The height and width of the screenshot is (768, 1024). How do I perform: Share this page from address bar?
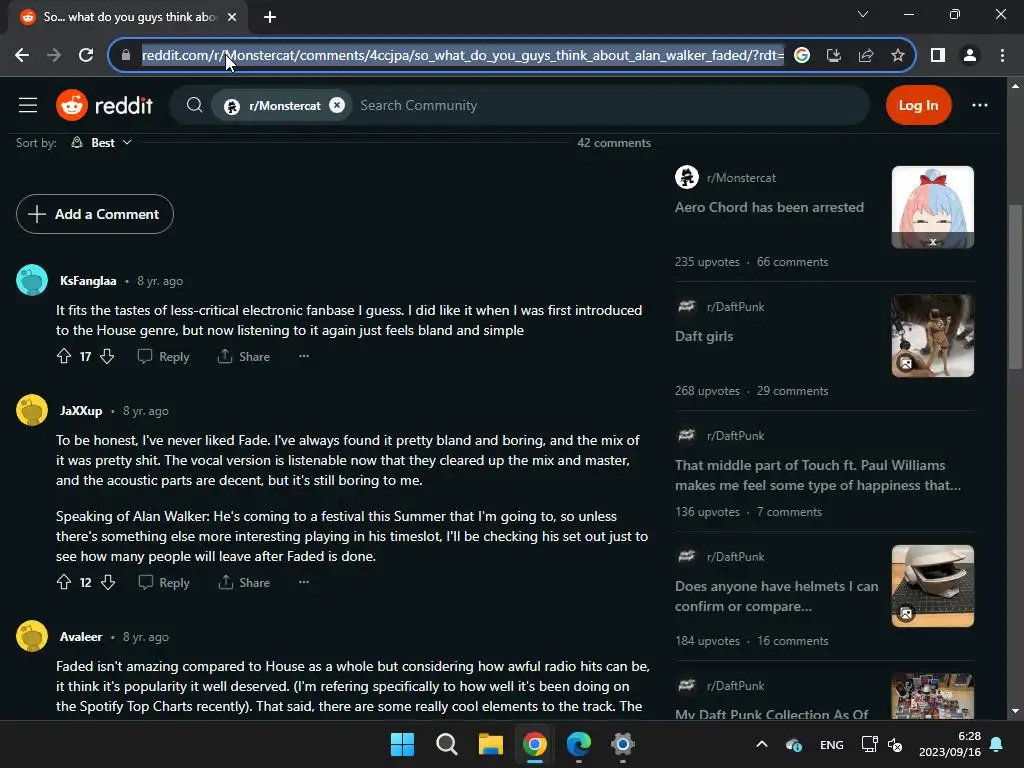pos(866,56)
